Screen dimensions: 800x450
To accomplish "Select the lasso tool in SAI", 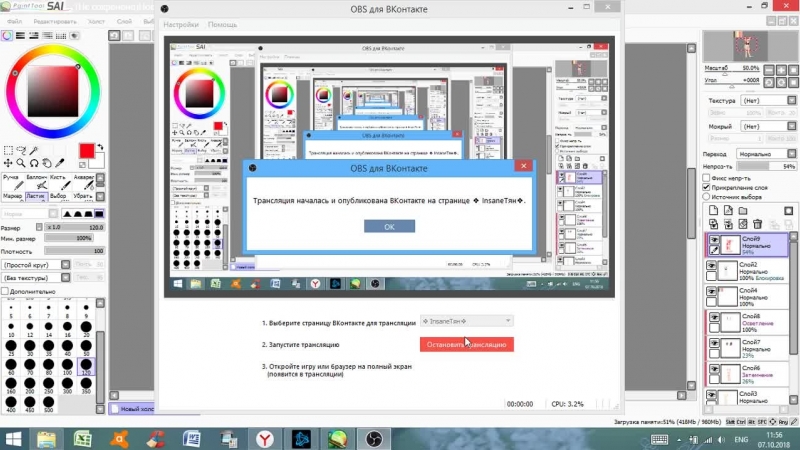I will pyautogui.click(x=21, y=151).
